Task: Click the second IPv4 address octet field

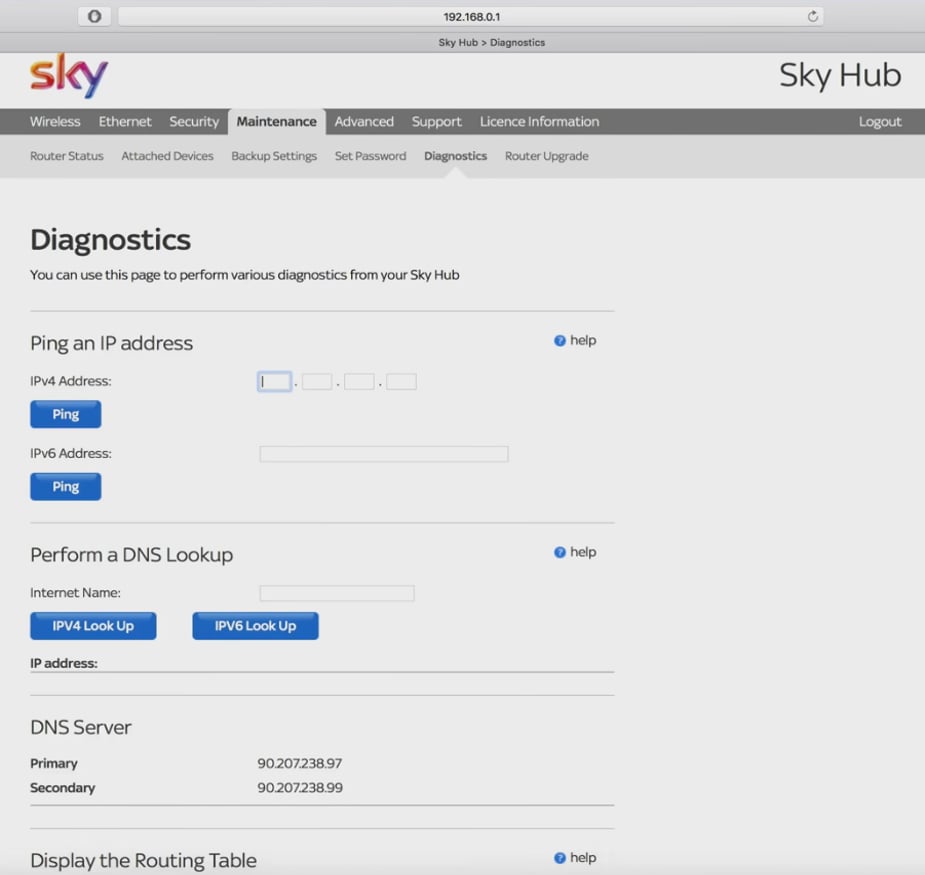Action: tap(317, 382)
